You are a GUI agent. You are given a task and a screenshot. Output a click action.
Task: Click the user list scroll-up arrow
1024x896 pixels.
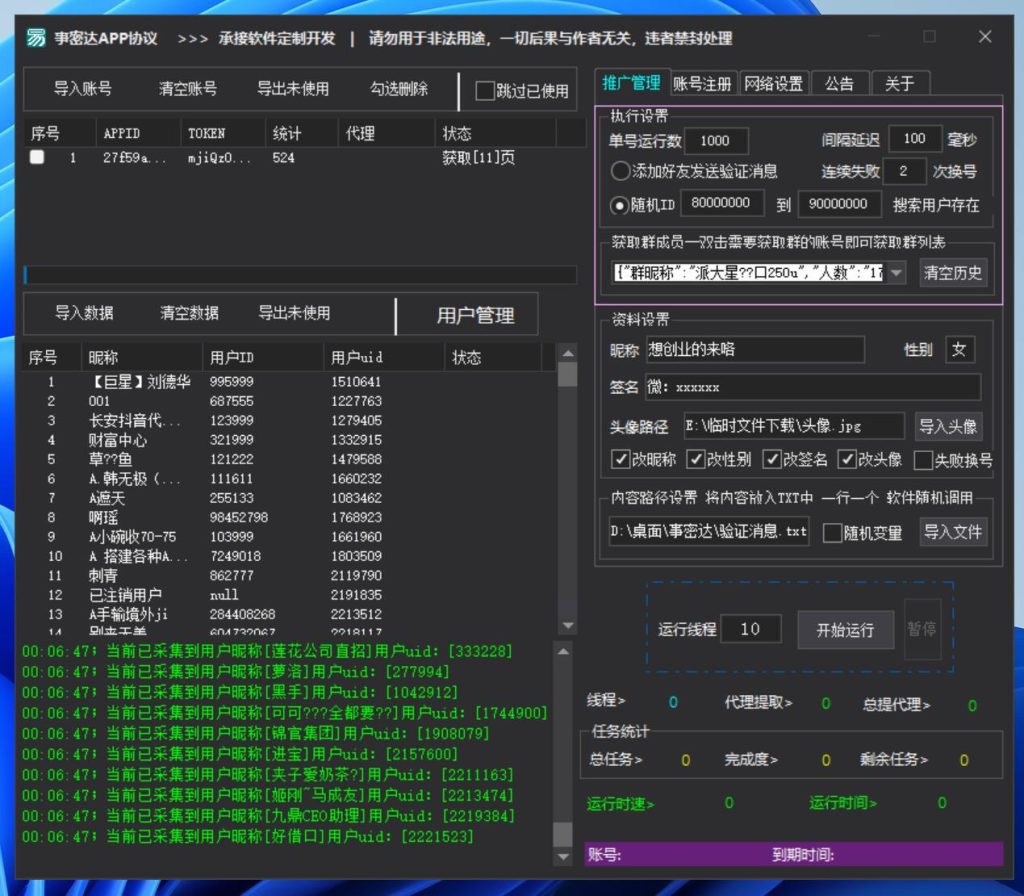pos(567,353)
